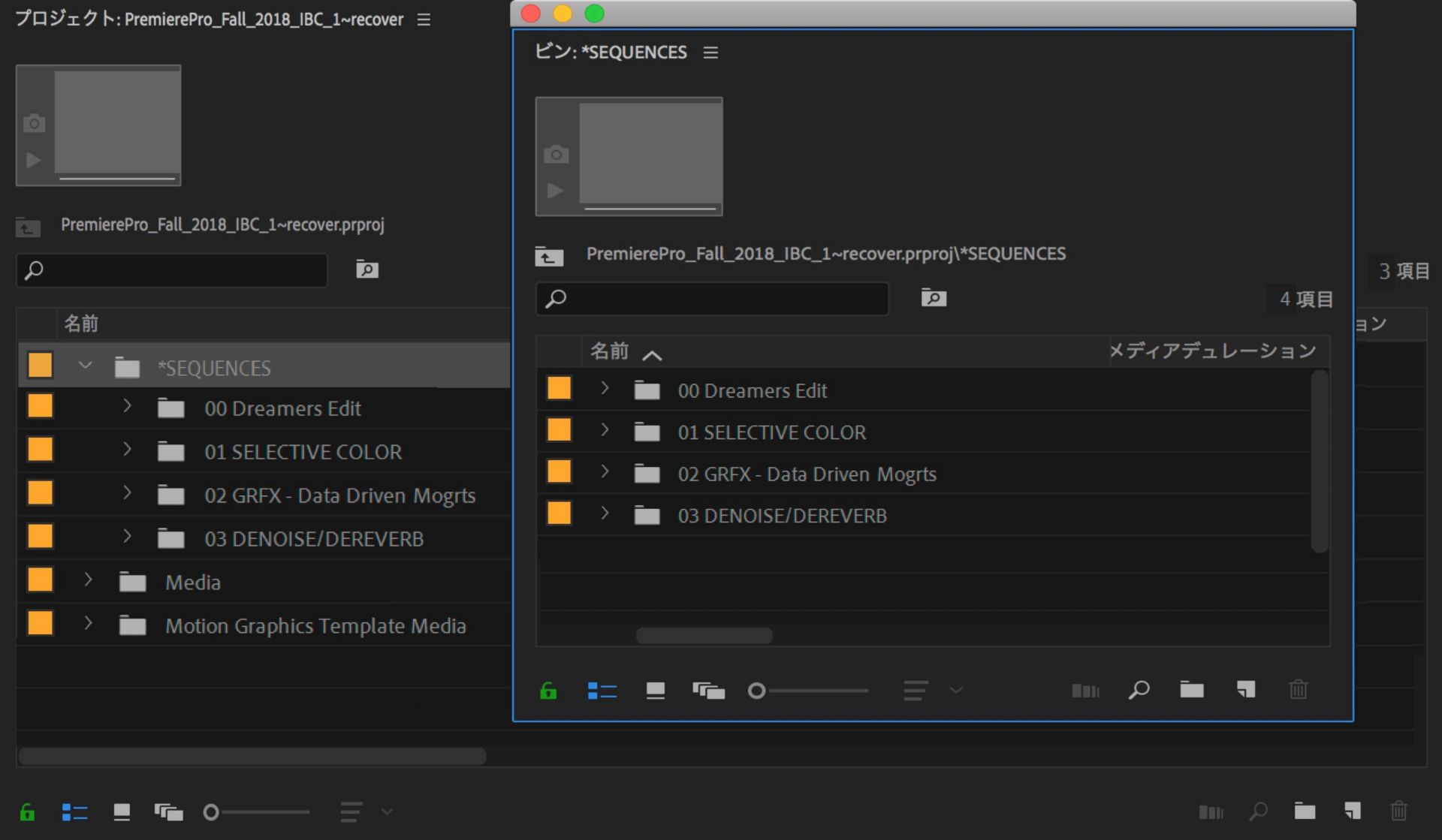
Task: Open the SEQUENCES bin panel menu
Action: click(710, 53)
